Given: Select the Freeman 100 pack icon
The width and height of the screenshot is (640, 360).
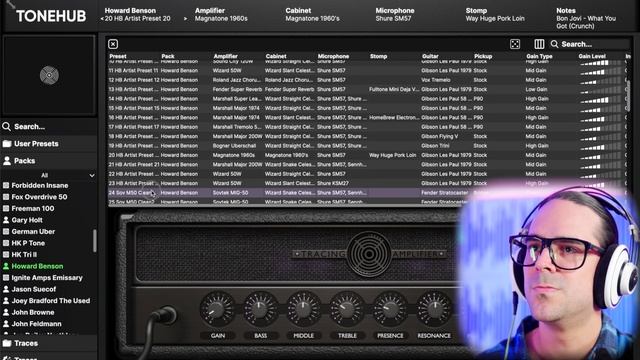Looking at the screenshot, I should coord(6,208).
